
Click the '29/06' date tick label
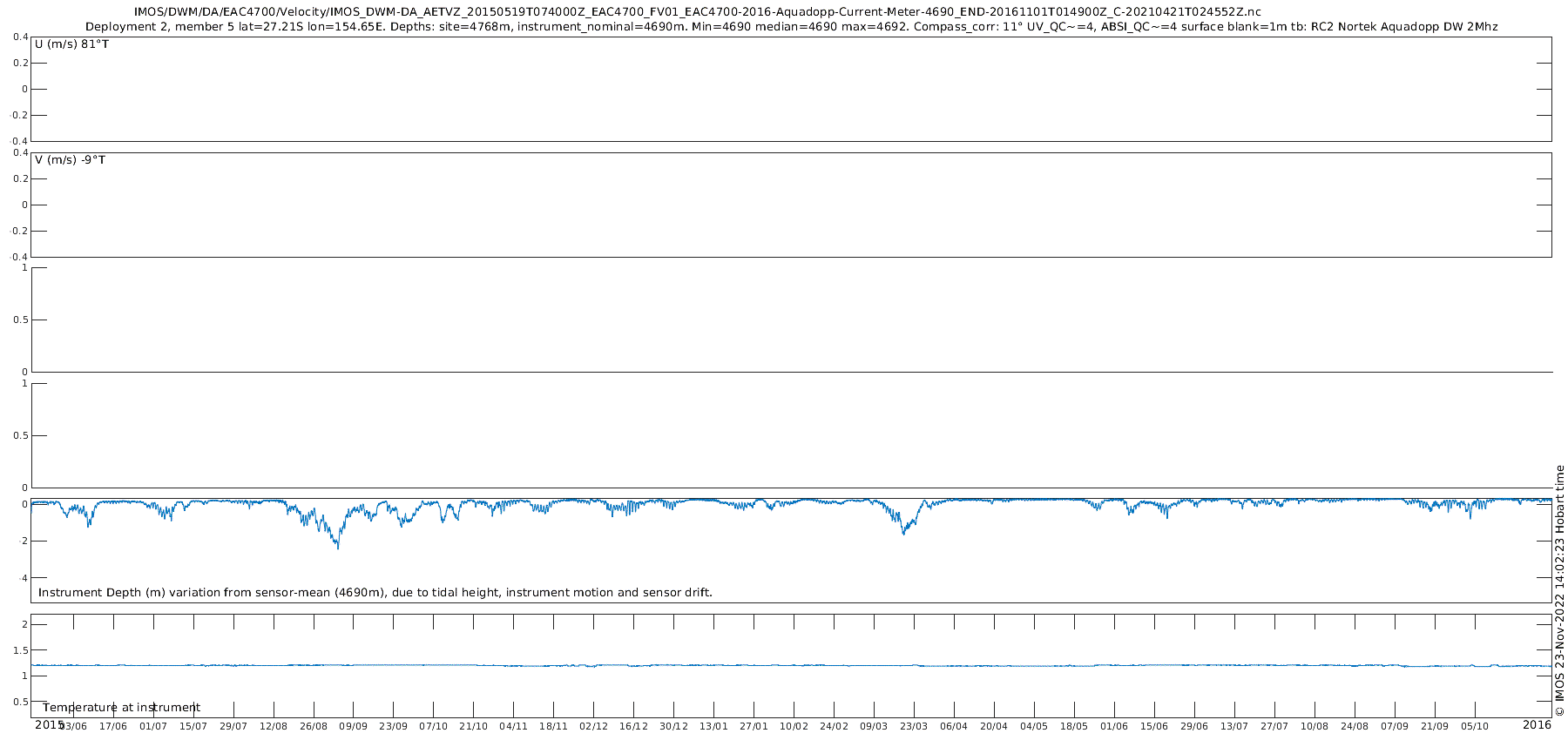1195,726
